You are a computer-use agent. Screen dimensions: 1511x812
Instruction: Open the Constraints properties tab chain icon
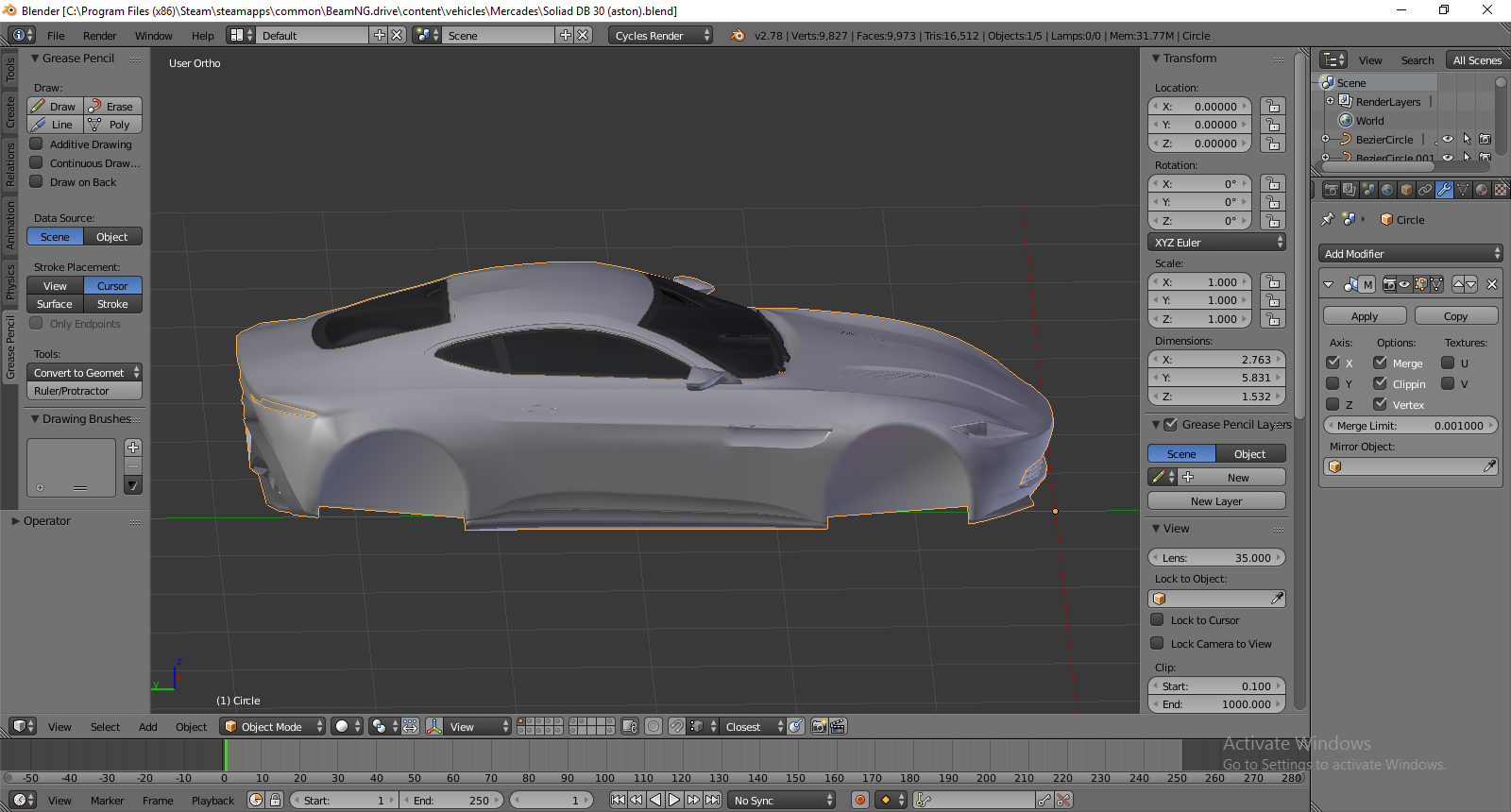tap(1425, 190)
